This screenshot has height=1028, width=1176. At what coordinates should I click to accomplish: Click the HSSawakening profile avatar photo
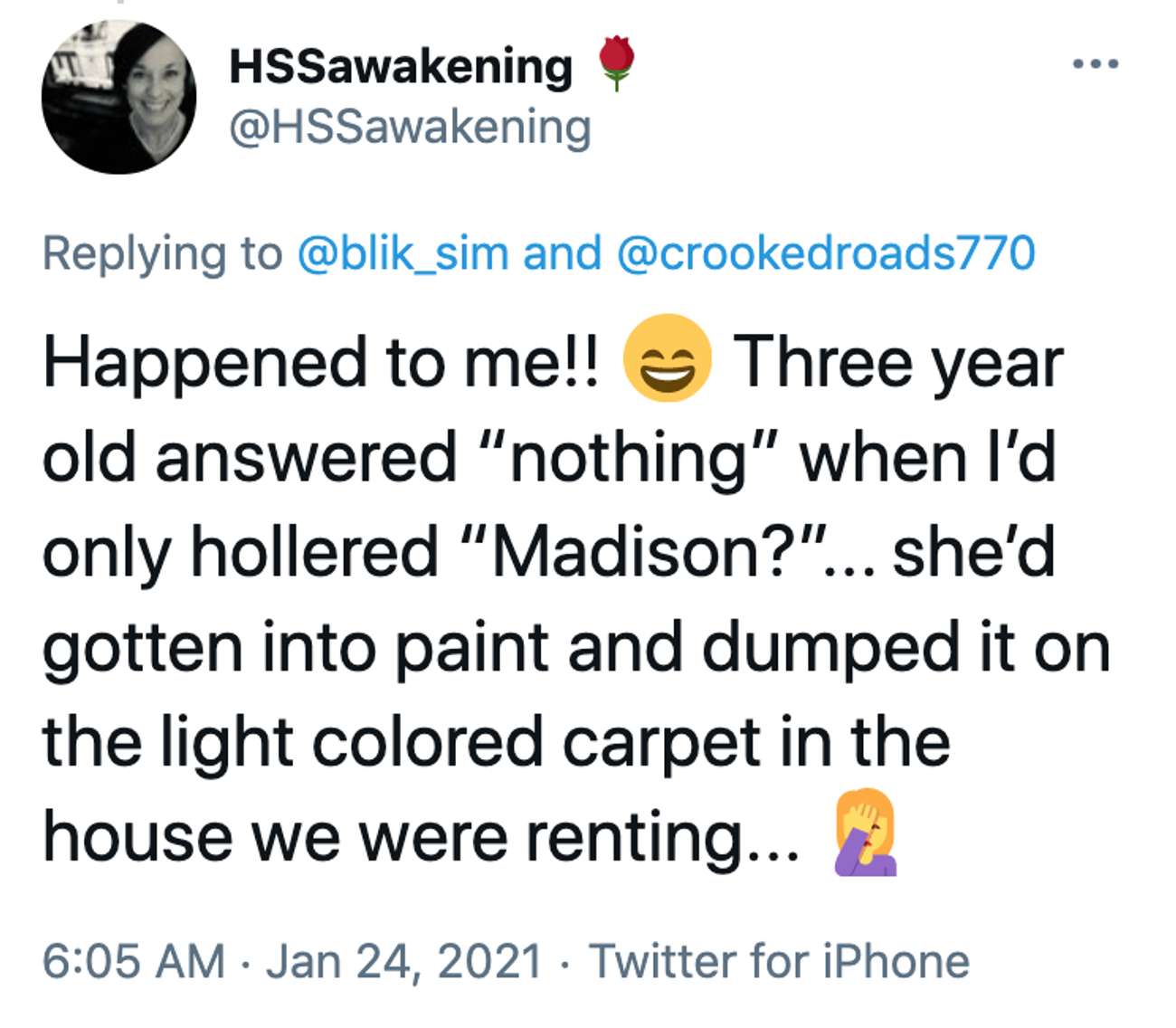[119, 97]
